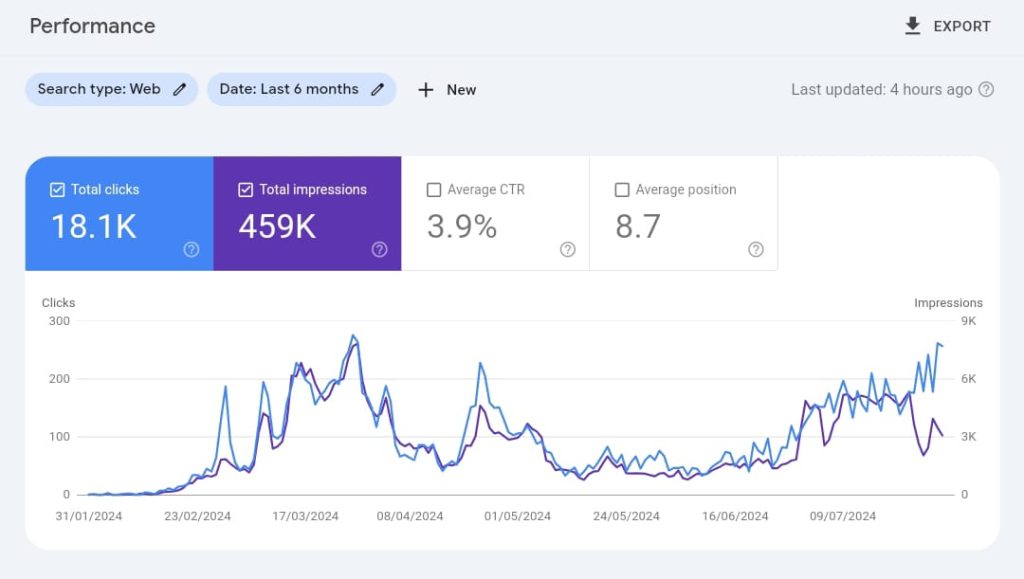Uncheck the Total impressions checkbox
This screenshot has height=579, width=1024.
click(246, 190)
